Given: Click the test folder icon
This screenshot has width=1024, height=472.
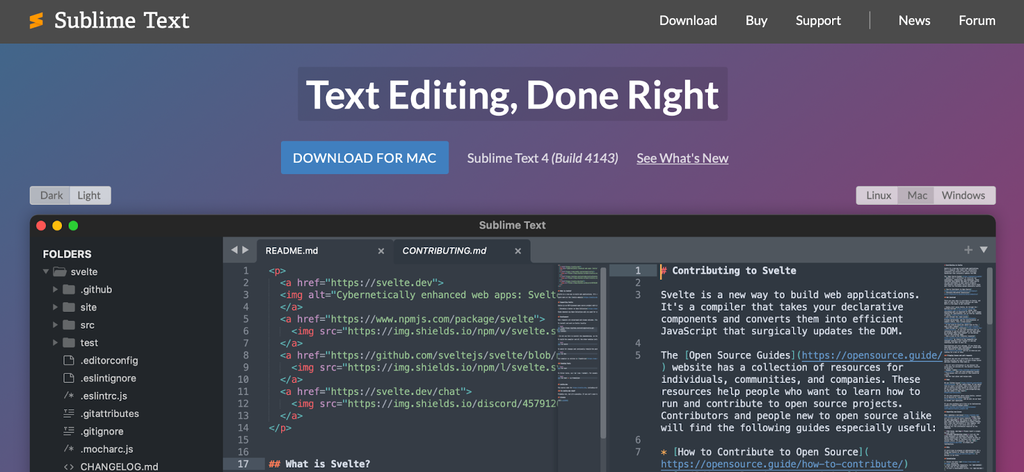Looking at the screenshot, I should 69,342.
